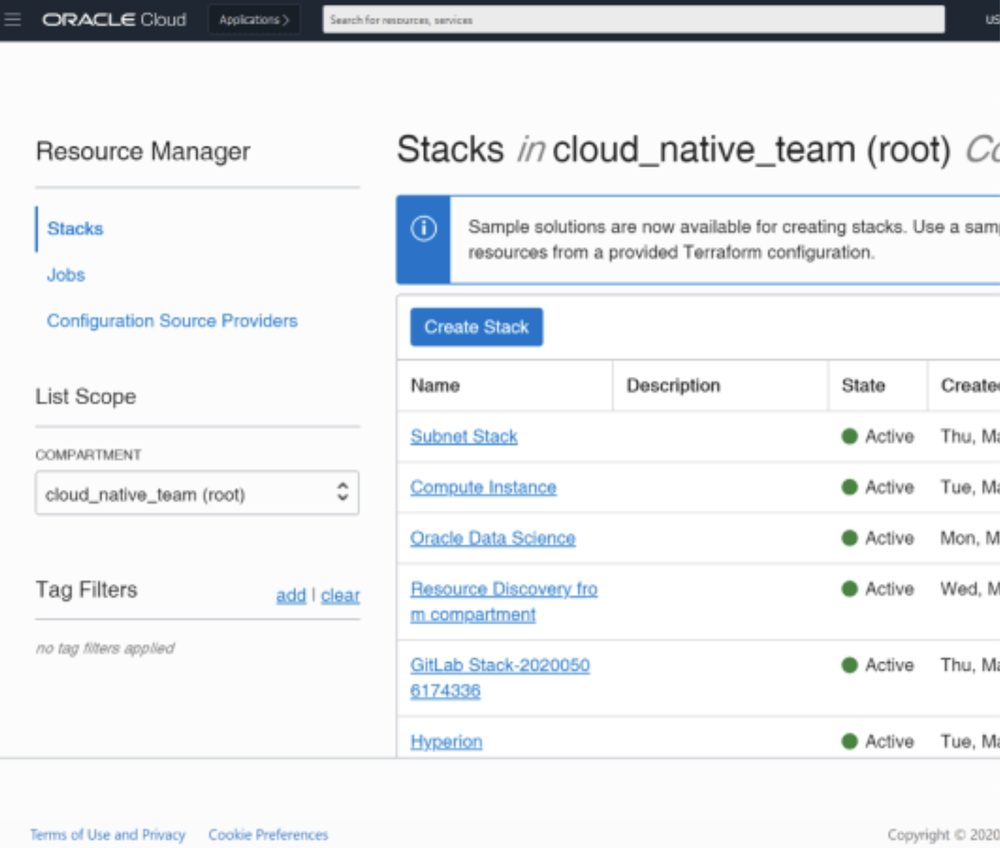Screen dimensions: 1000x848
Task: Click the Active status dot beside Hyperion
Action: [x=847, y=741]
